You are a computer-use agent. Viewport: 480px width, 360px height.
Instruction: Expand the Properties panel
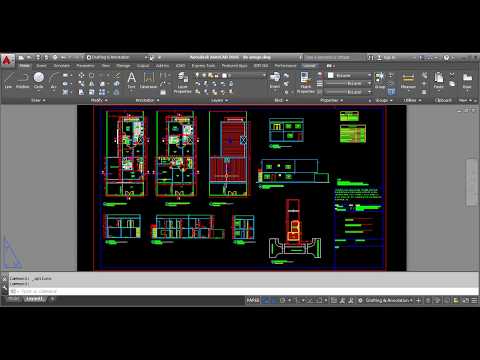click(x=331, y=100)
